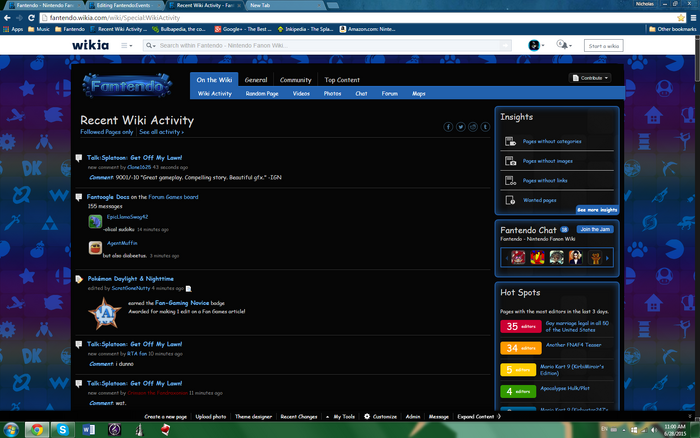This screenshot has width=700, height=438.
Task: Click See all activity link
Action: (x=161, y=132)
